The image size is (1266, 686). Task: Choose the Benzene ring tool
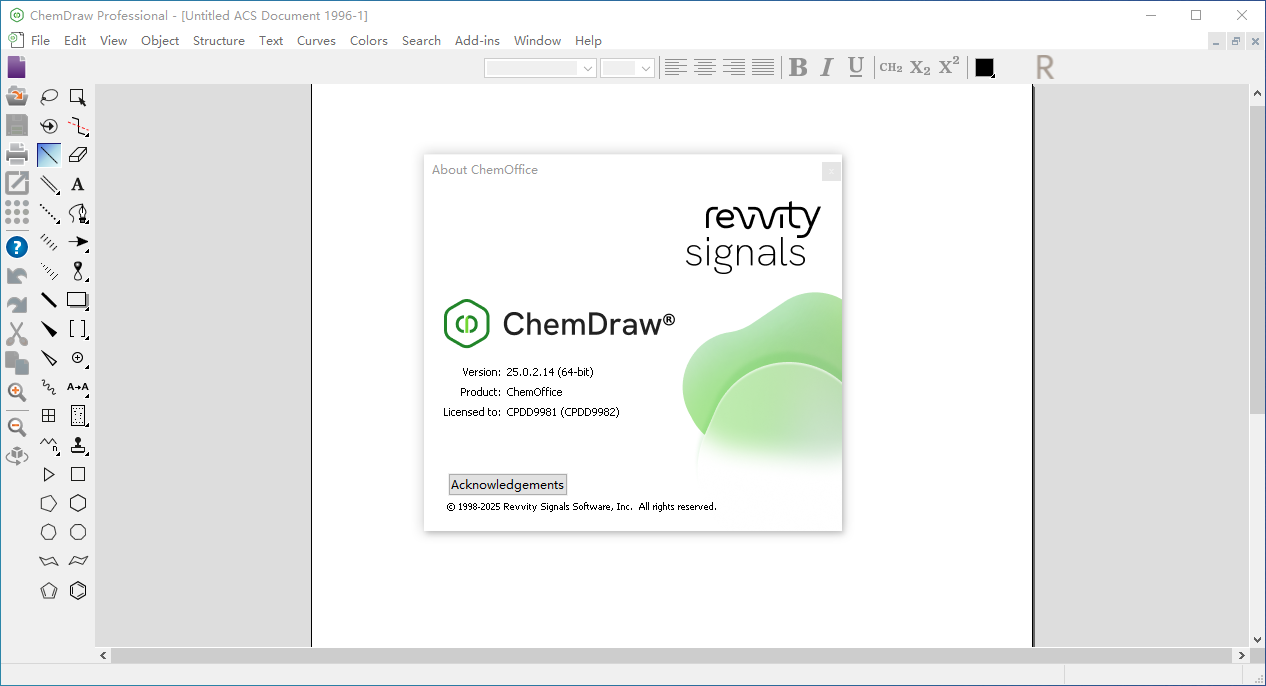pos(78,590)
